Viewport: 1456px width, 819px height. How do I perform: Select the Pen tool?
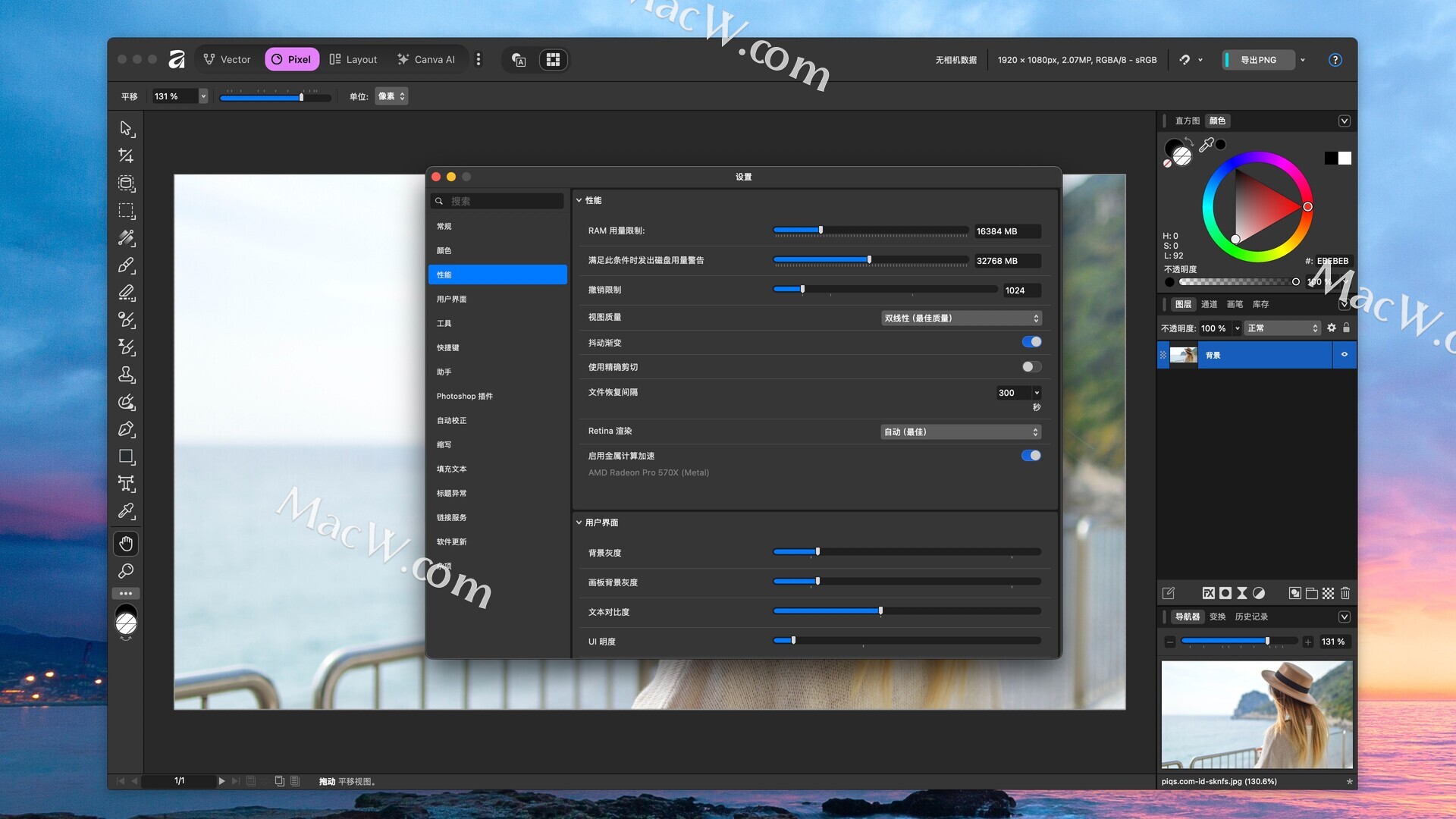(126, 429)
